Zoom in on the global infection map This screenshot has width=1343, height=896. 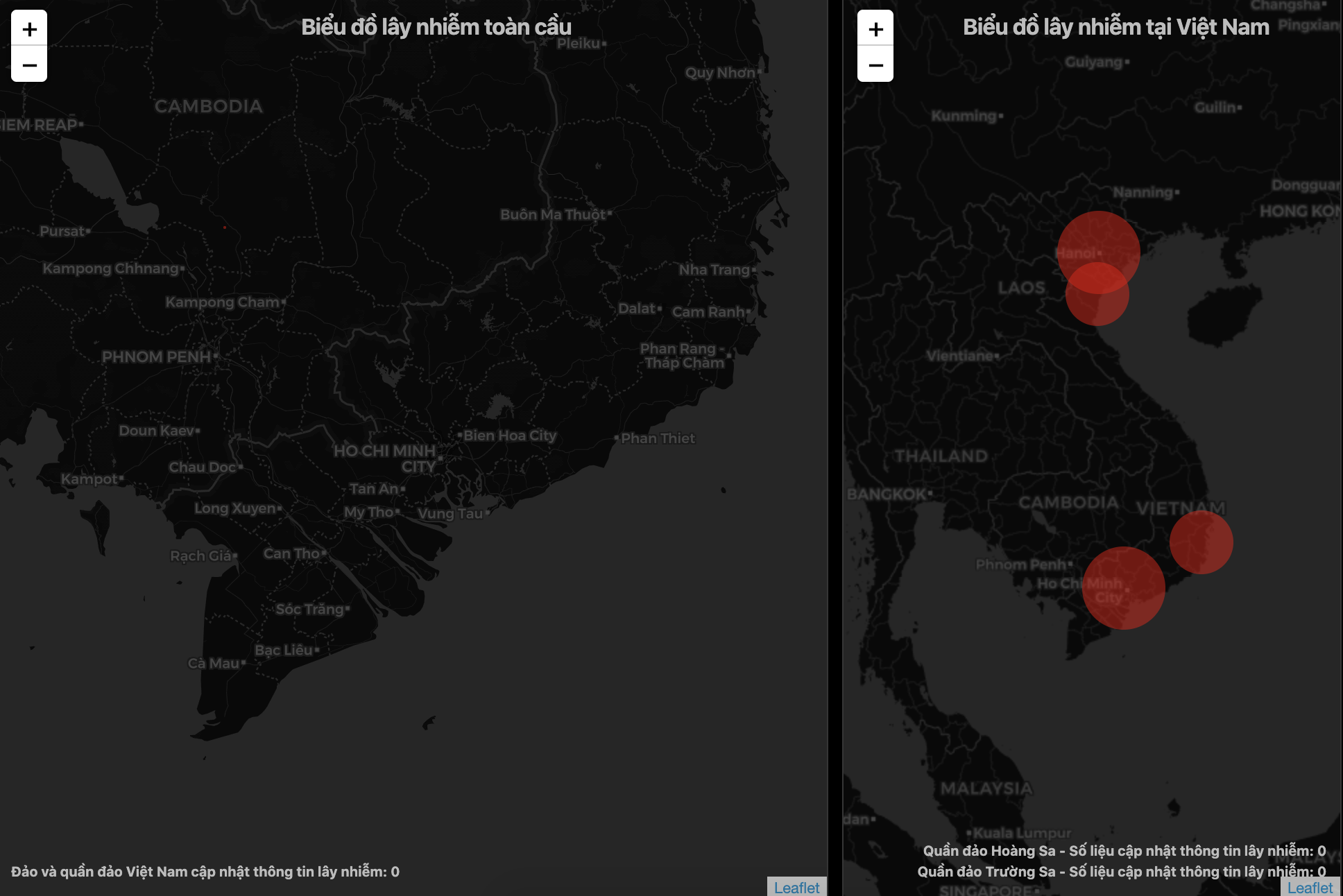(x=29, y=28)
